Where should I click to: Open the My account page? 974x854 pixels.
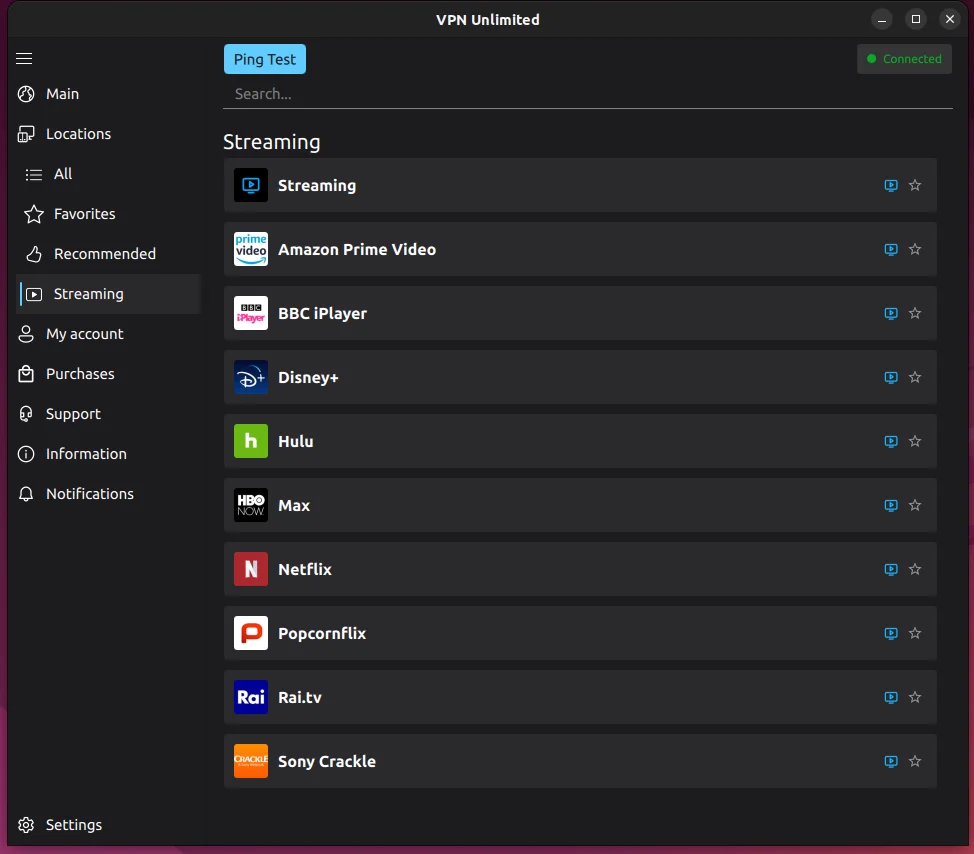pos(84,334)
